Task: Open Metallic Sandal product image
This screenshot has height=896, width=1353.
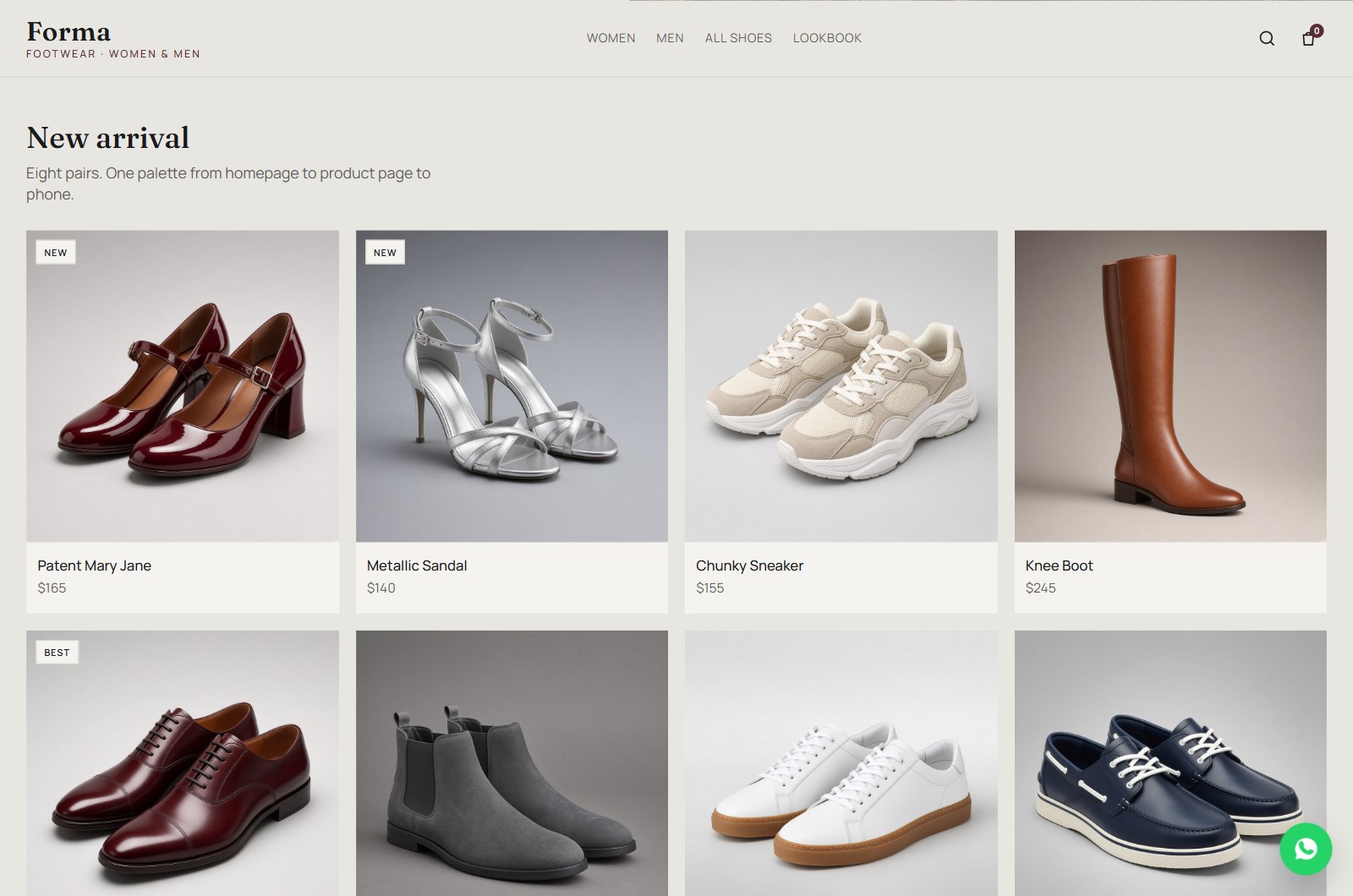Action: click(512, 386)
